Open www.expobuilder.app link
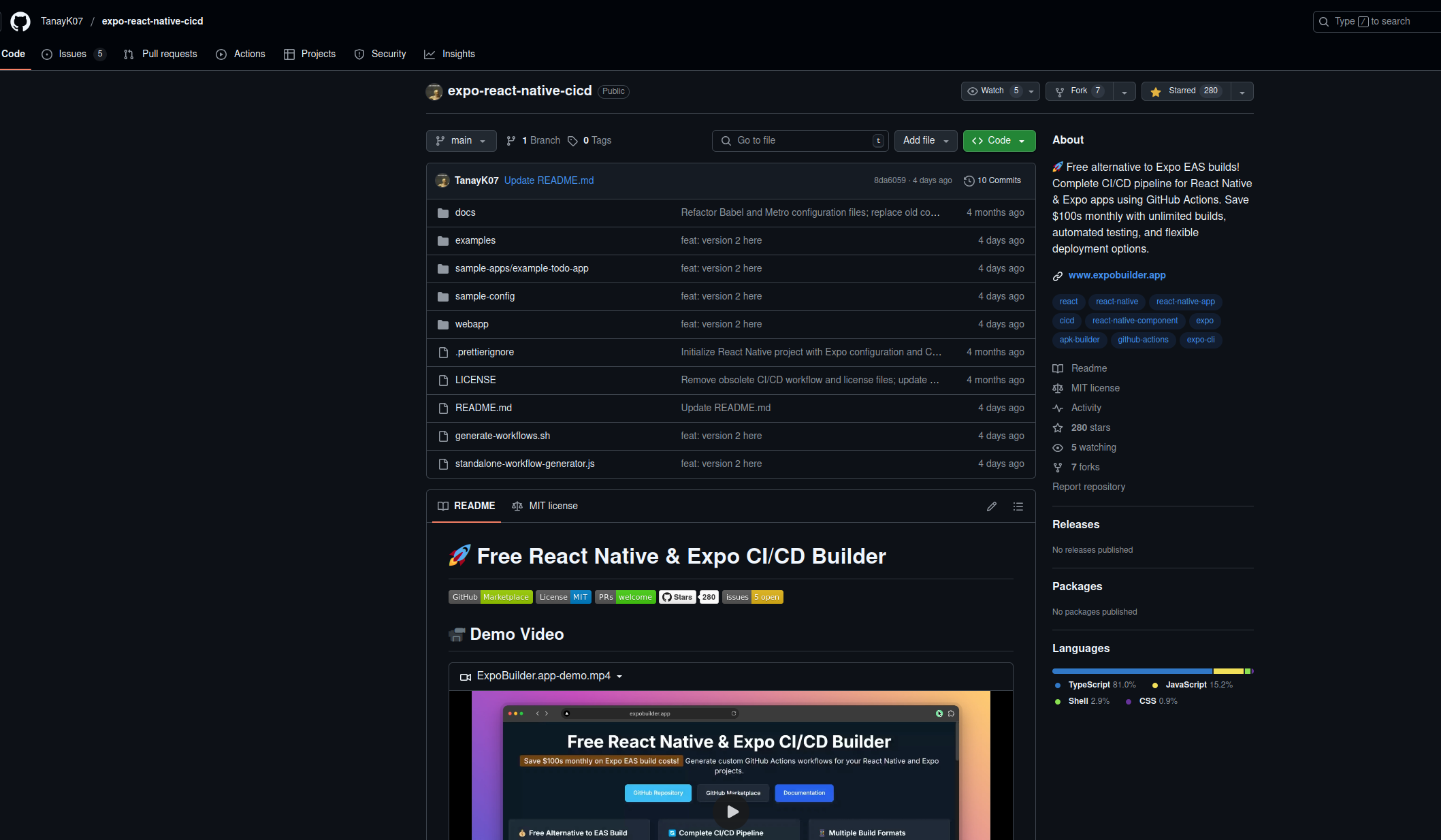The height and width of the screenshot is (840, 1441). (x=1117, y=276)
